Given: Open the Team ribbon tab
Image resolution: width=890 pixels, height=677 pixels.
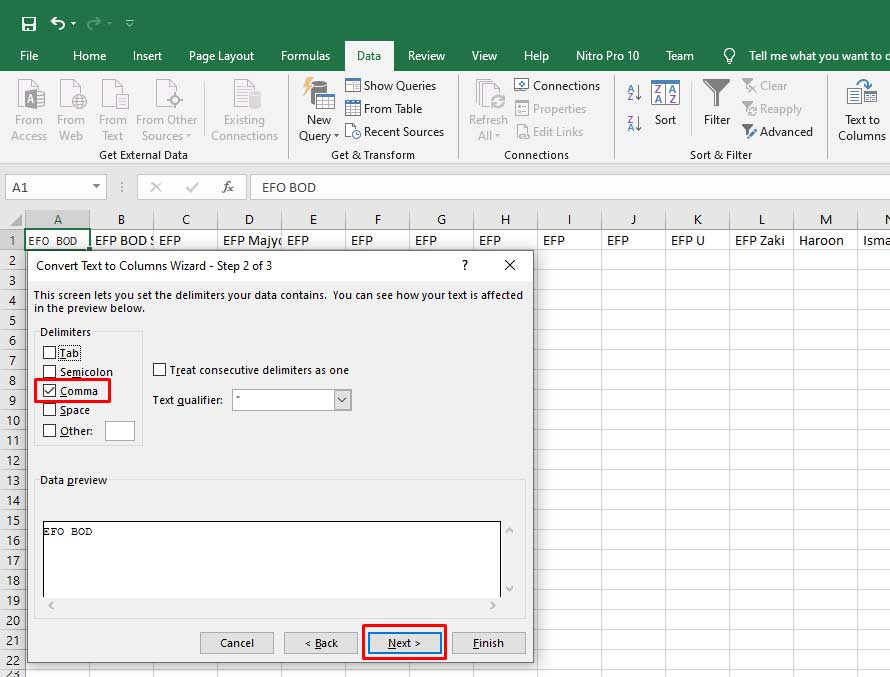Looking at the screenshot, I should (x=679, y=56).
